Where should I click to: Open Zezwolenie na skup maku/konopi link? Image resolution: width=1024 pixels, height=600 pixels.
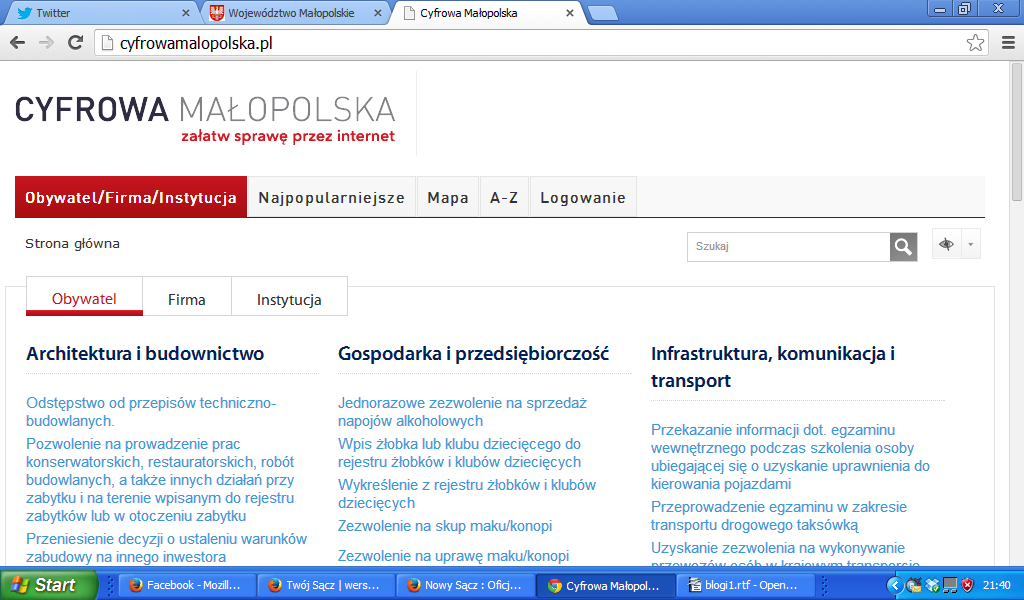coord(445,526)
